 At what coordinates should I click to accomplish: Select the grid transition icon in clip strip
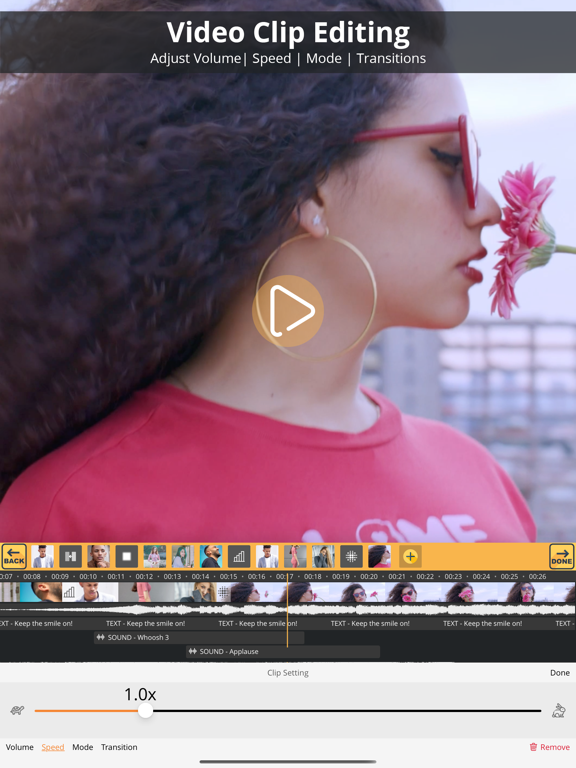point(351,556)
